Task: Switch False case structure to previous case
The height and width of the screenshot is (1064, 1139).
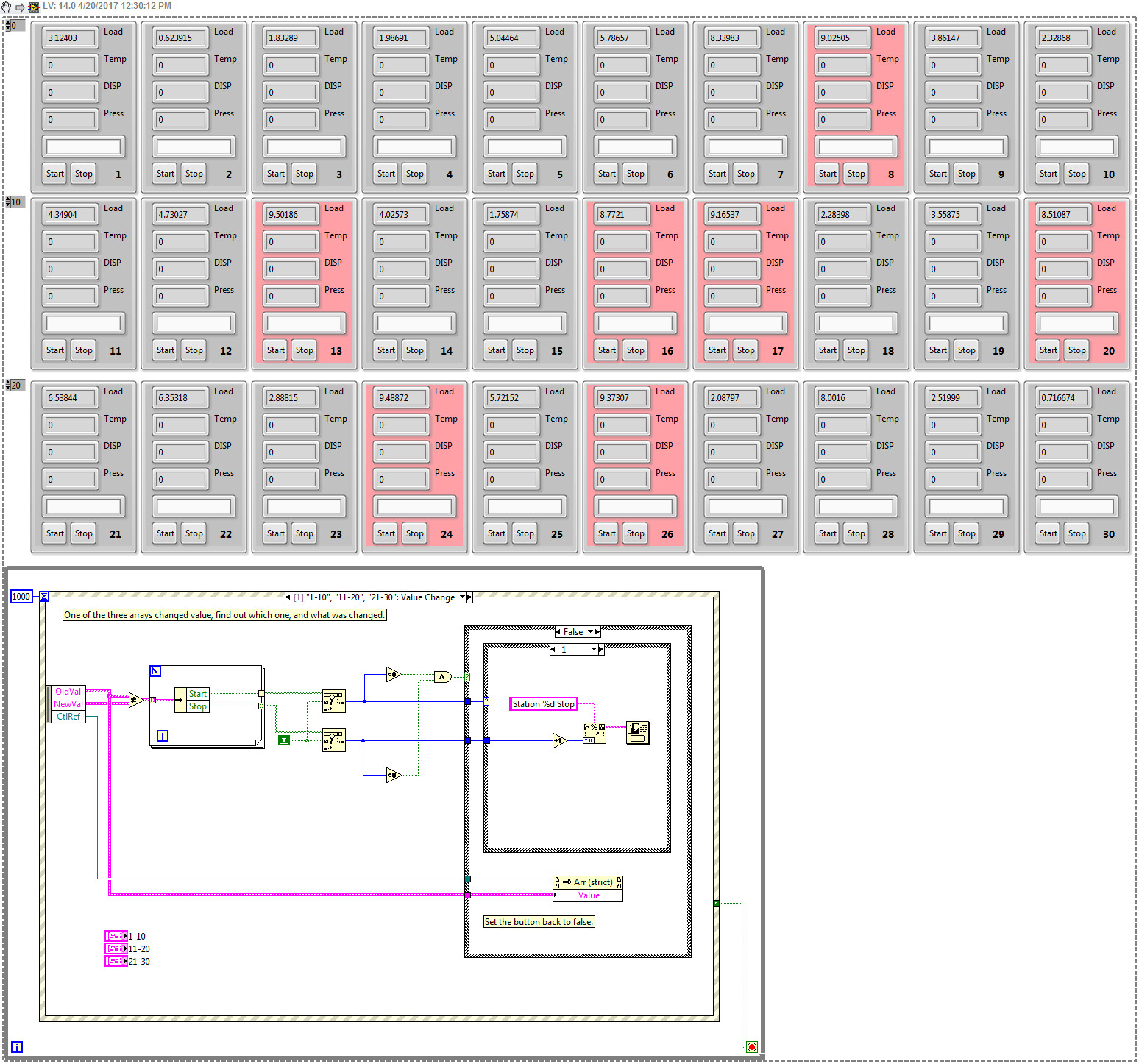Action: click(x=558, y=632)
